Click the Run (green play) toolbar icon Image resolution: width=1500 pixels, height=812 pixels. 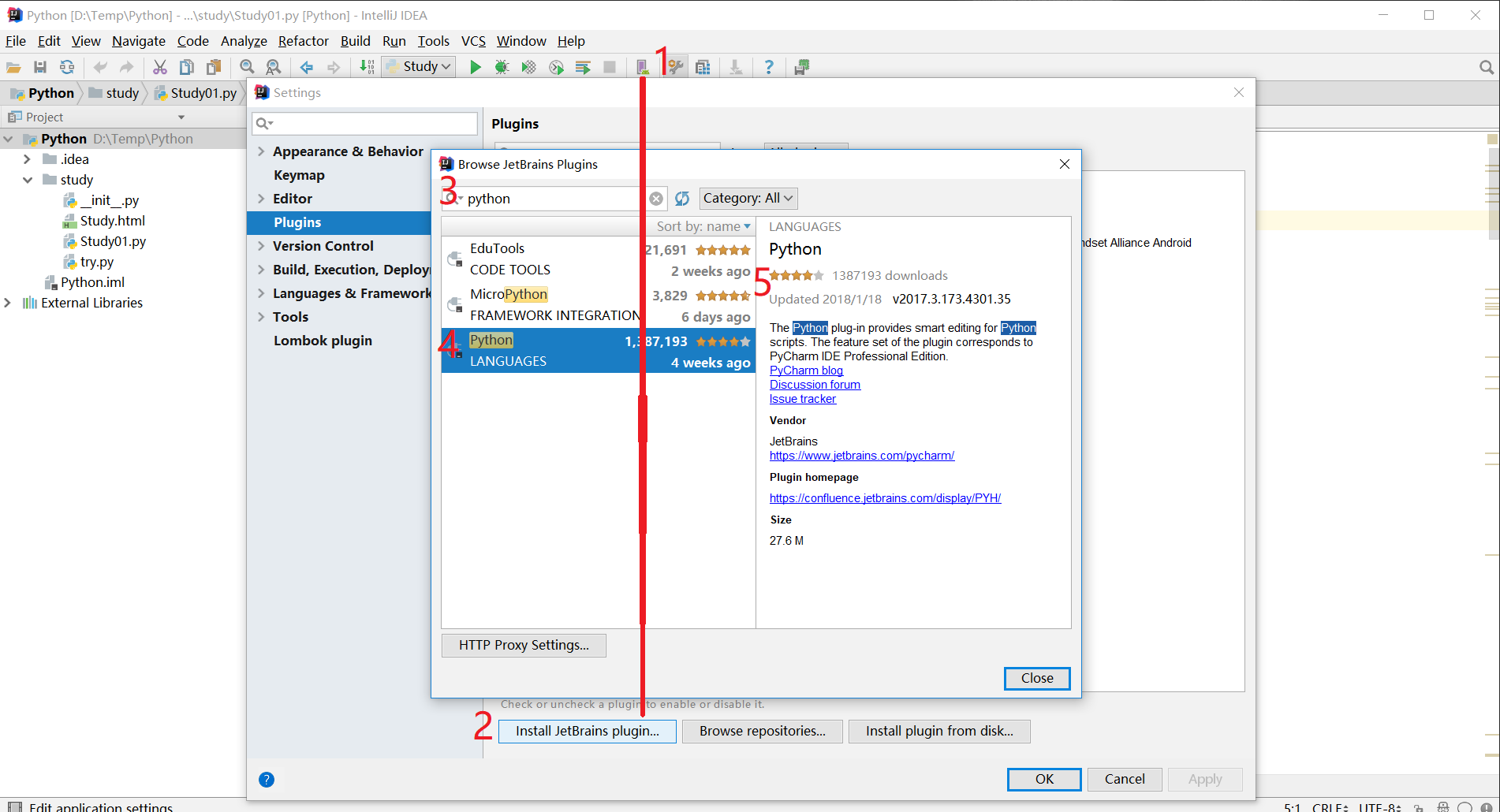475,68
